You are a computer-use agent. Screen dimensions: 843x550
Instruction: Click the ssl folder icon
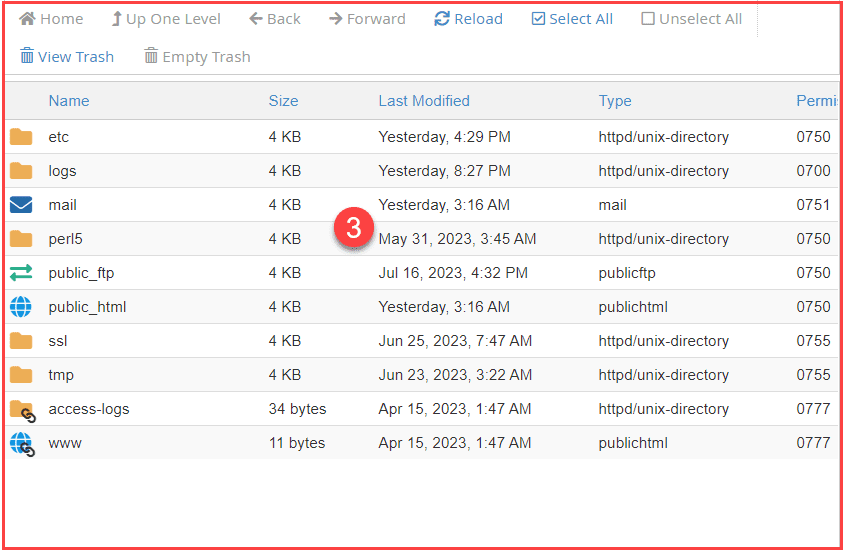click(x=21, y=341)
